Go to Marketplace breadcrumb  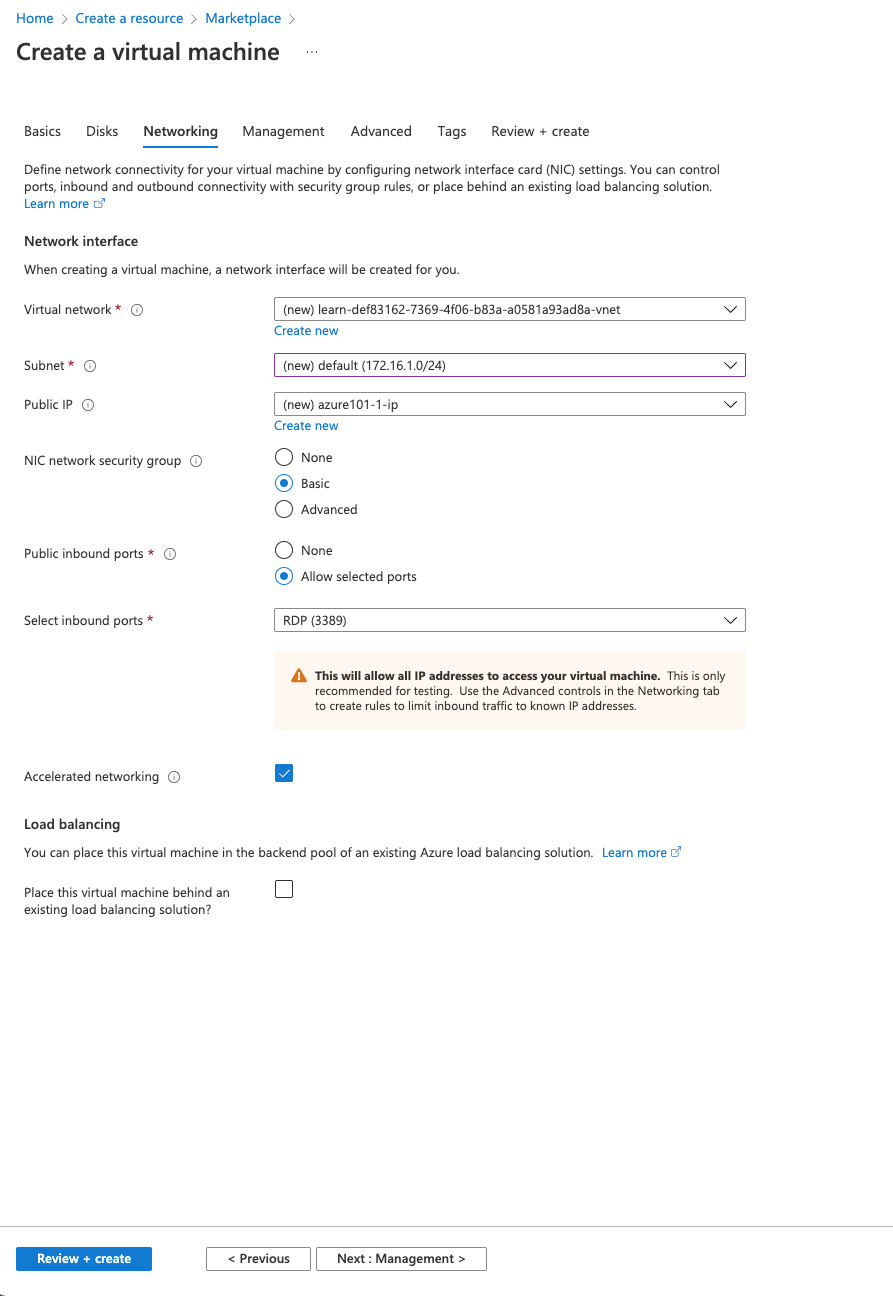[x=243, y=18]
